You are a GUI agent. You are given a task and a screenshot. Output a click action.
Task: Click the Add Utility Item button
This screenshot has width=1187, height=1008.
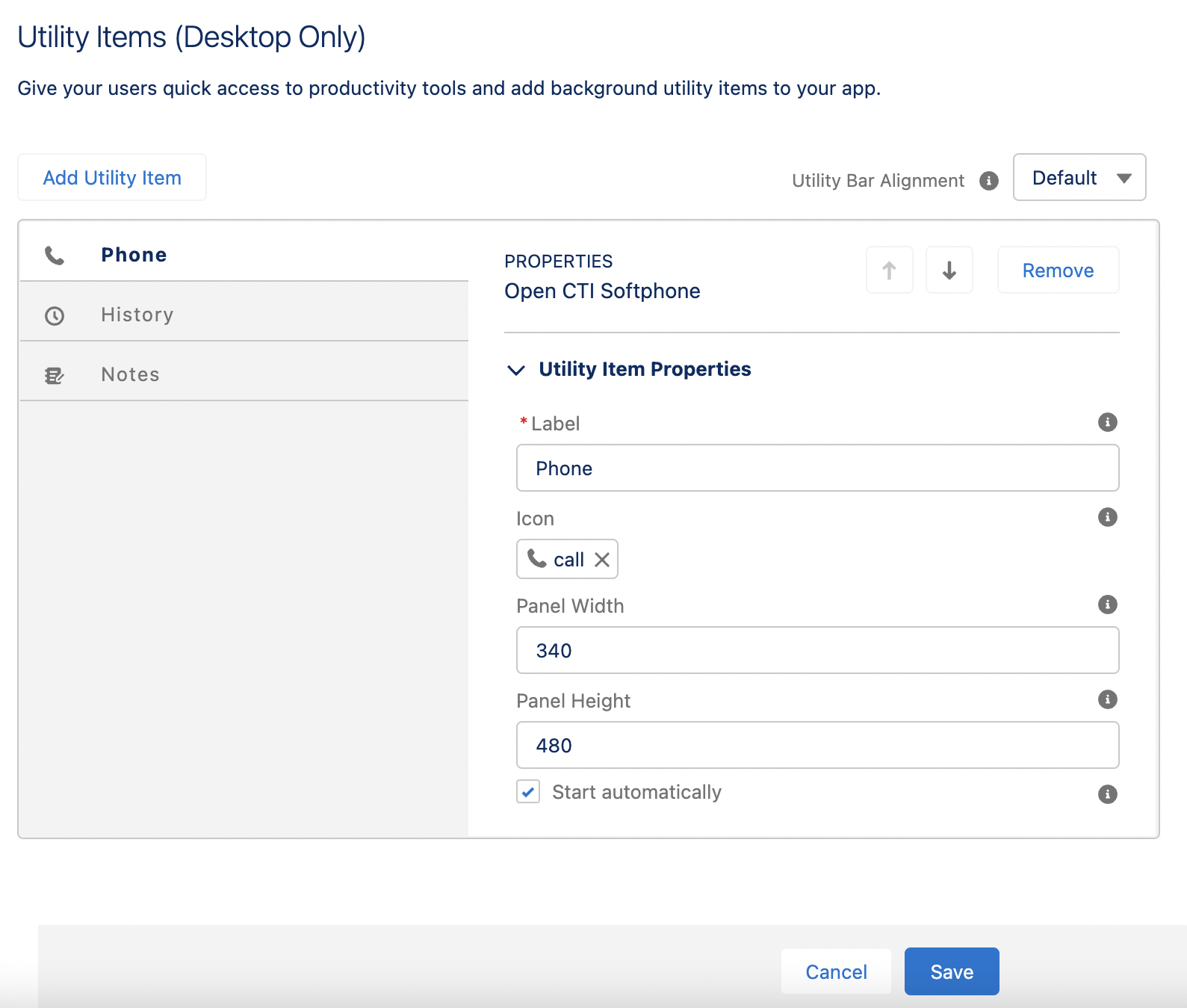pos(112,178)
